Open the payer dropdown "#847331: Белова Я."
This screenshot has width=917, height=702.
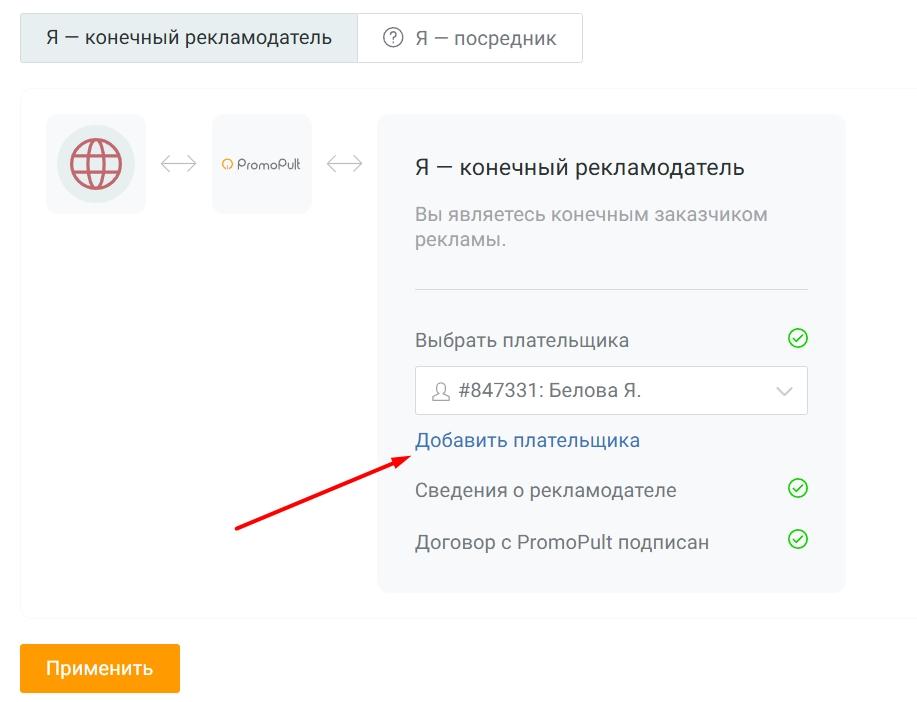coord(600,391)
